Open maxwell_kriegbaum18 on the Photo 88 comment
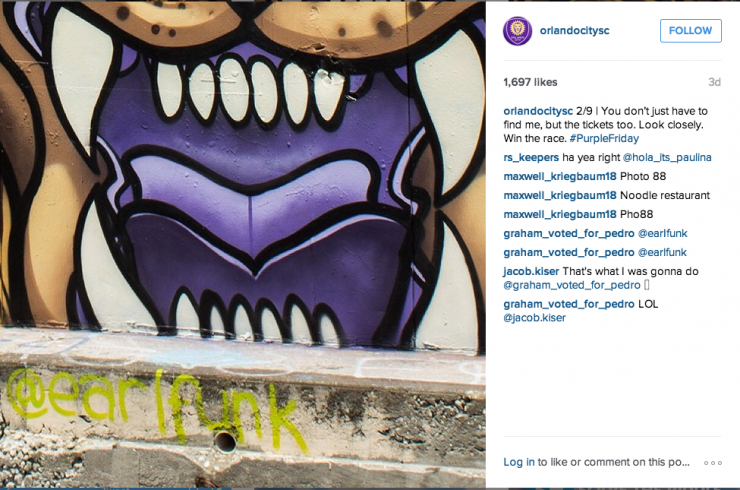740x490 pixels. (x=560, y=177)
